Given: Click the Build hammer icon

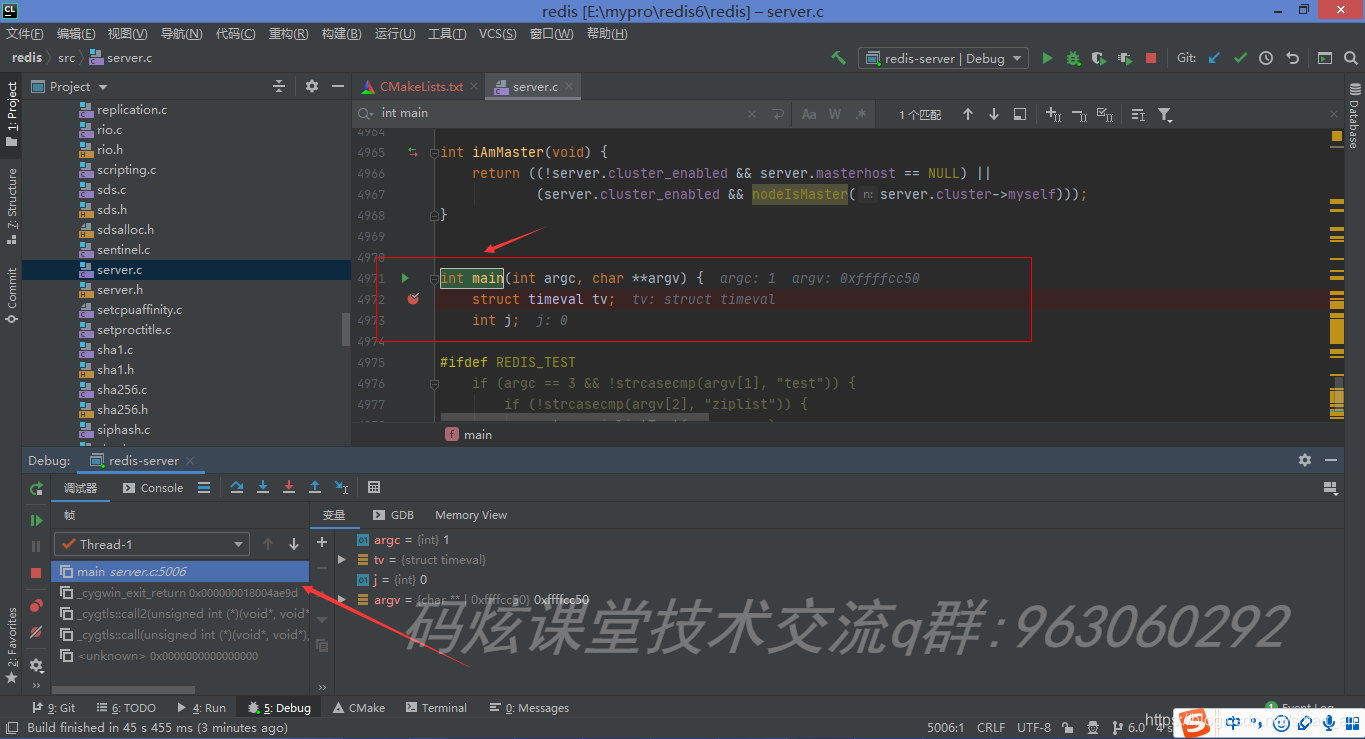Looking at the screenshot, I should tap(838, 58).
